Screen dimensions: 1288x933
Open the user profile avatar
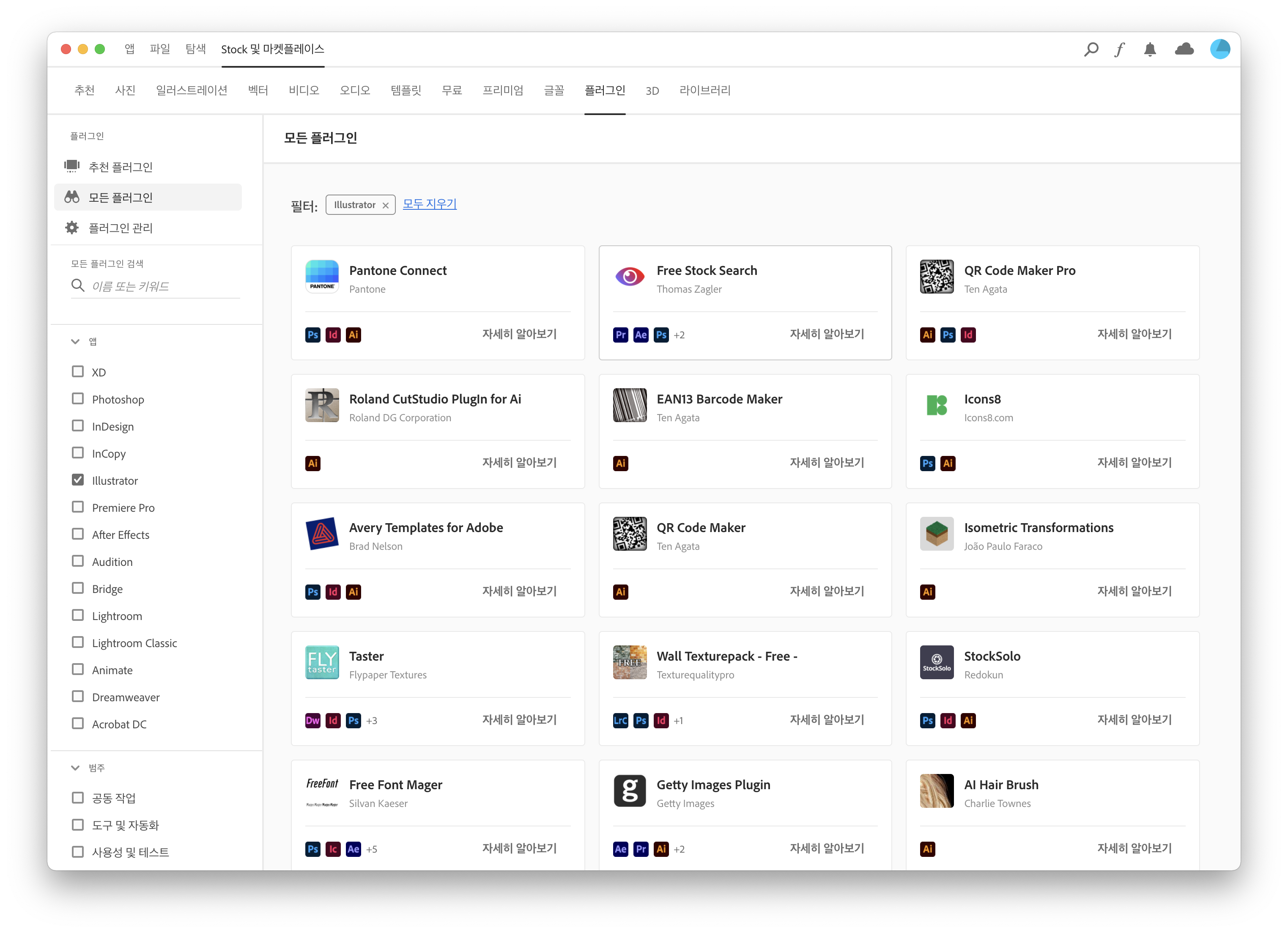(1220, 49)
